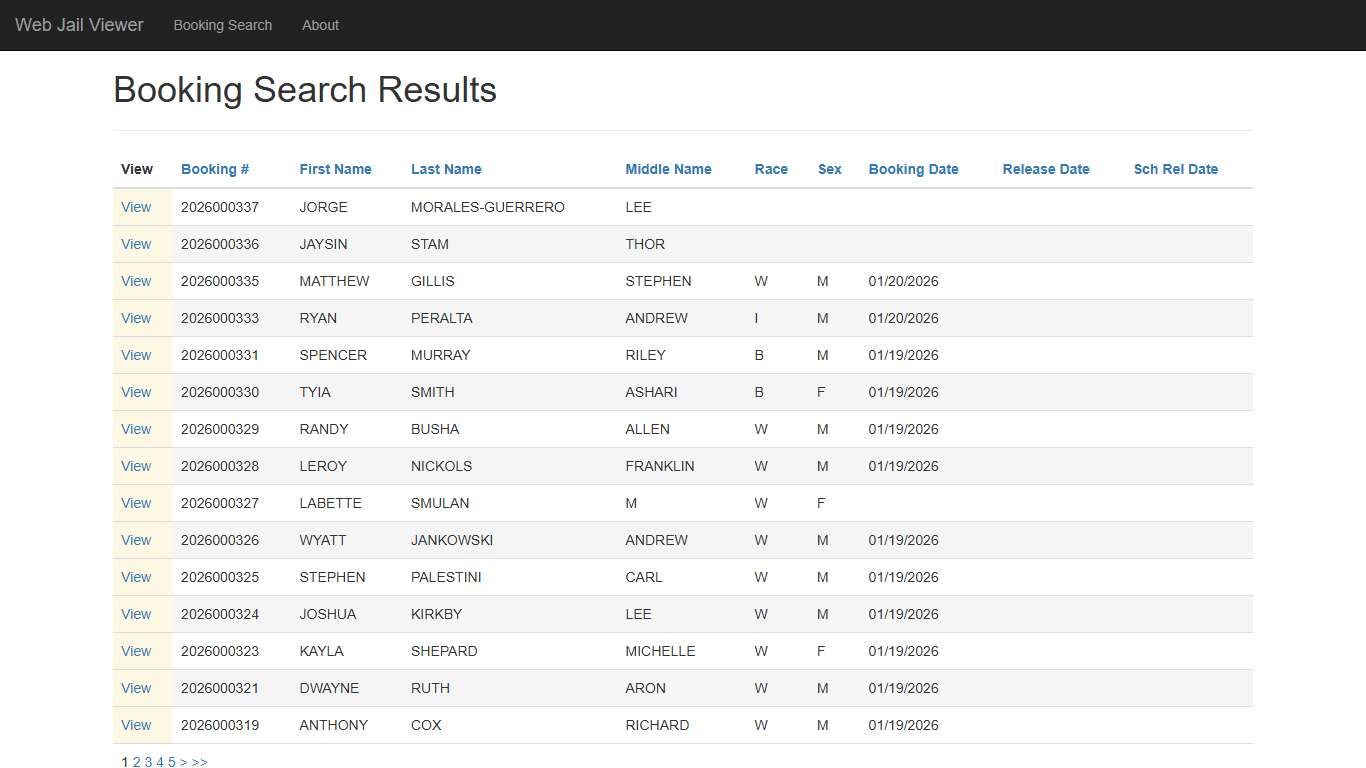Screen dimensions: 1366x768
Task: Advance to the next results page
Action: pos(184,762)
